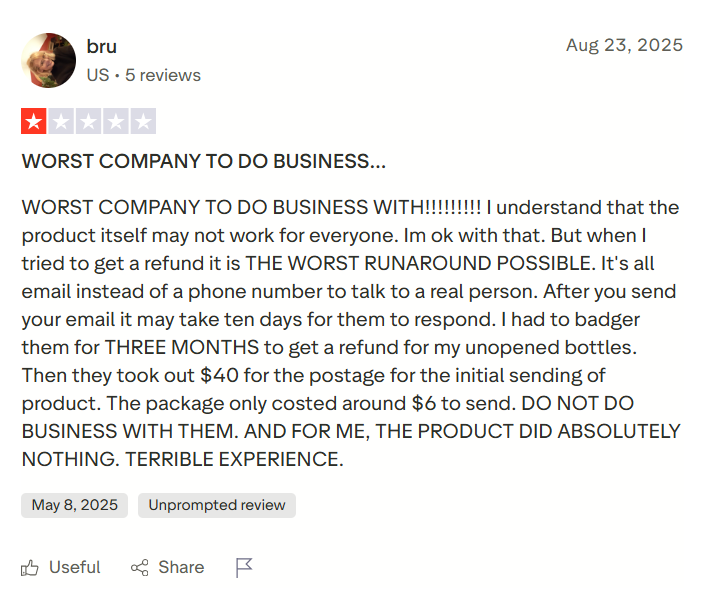
Task: Click the first red filled star
Action: click(34, 122)
